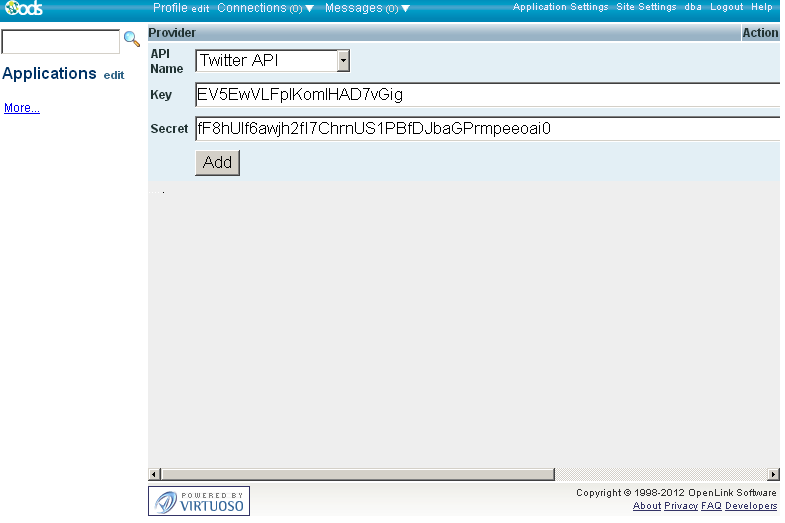Click the ODS logo icon
Image resolution: width=785 pixels, height=523 pixels.
pos(23,9)
